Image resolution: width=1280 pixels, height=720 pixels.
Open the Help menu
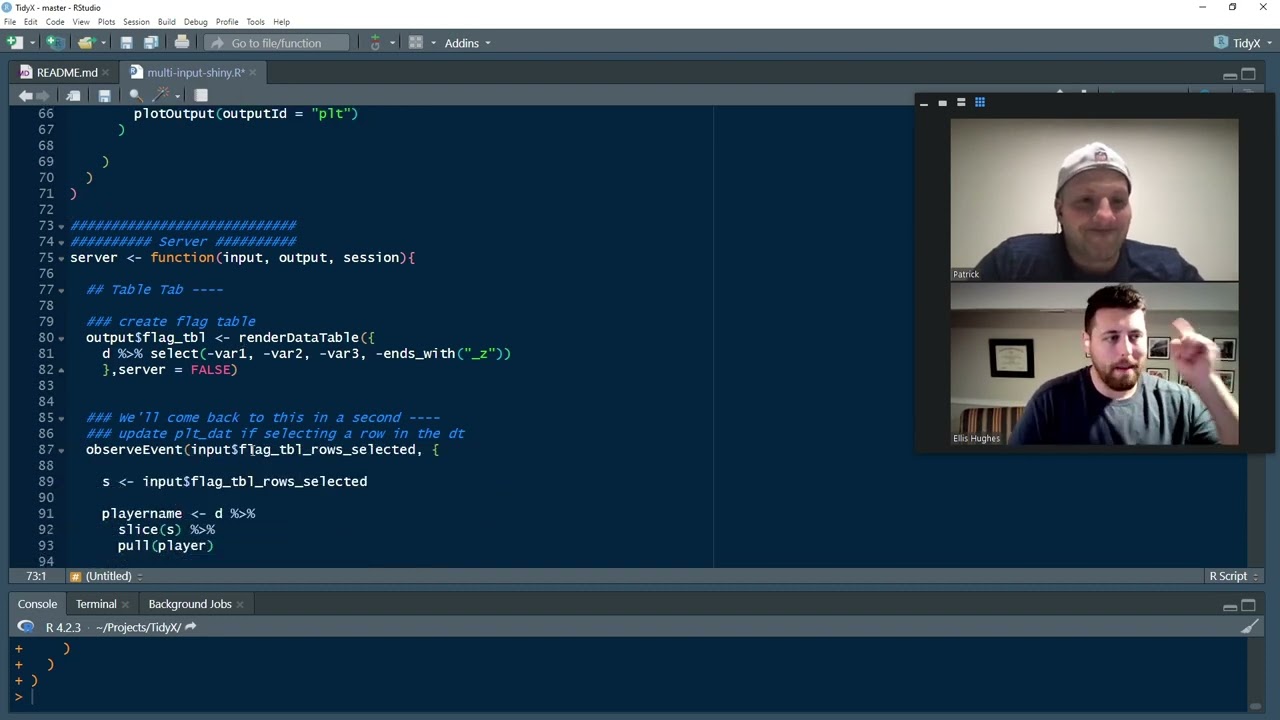tap(282, 22)
